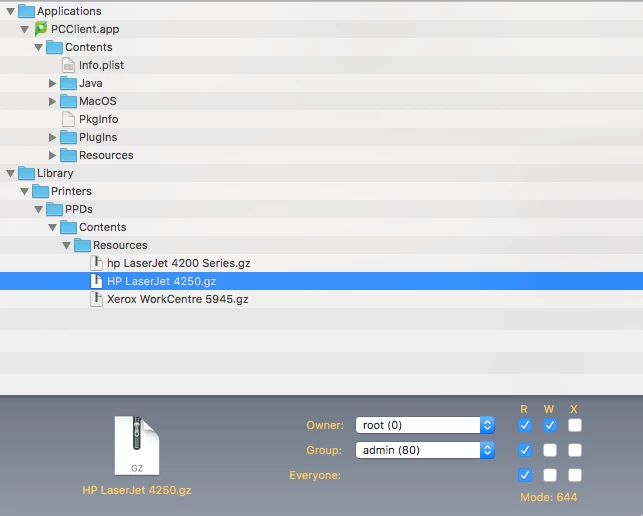
Task: Collapse the Applications disclosure triangle
Action: 11,11
